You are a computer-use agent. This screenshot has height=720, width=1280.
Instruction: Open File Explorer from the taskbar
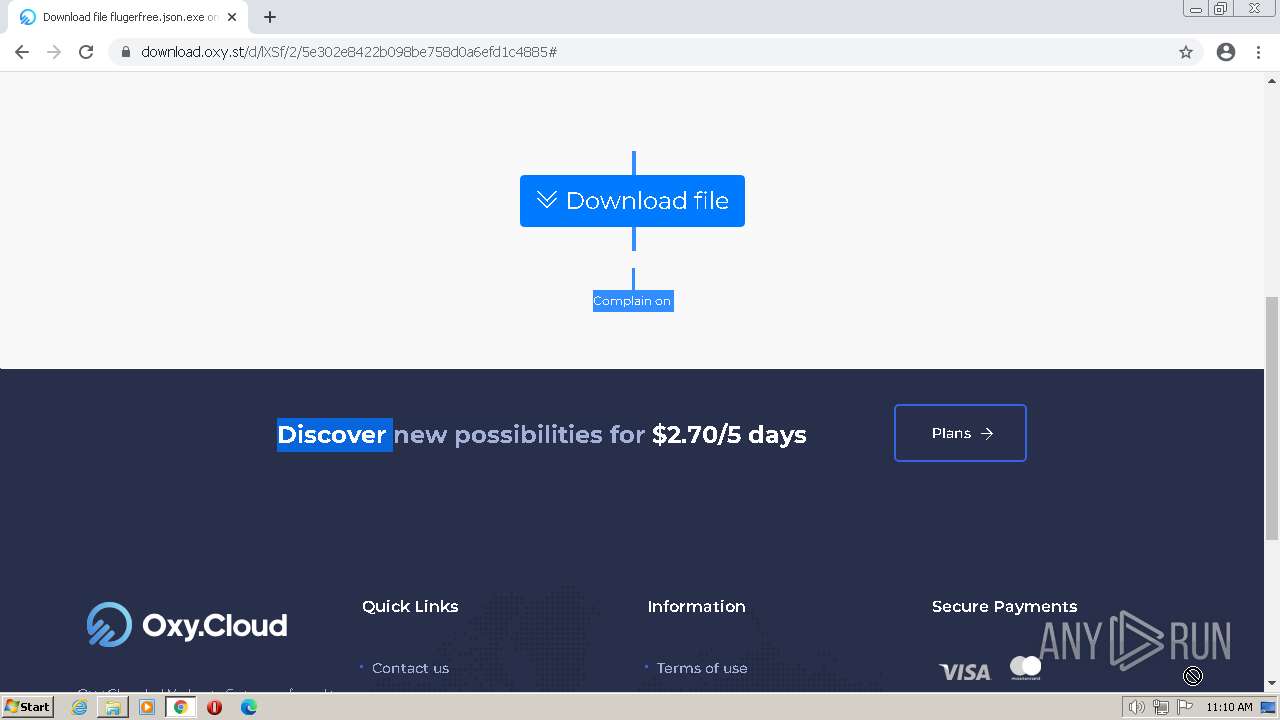click(x=113, y=707)
